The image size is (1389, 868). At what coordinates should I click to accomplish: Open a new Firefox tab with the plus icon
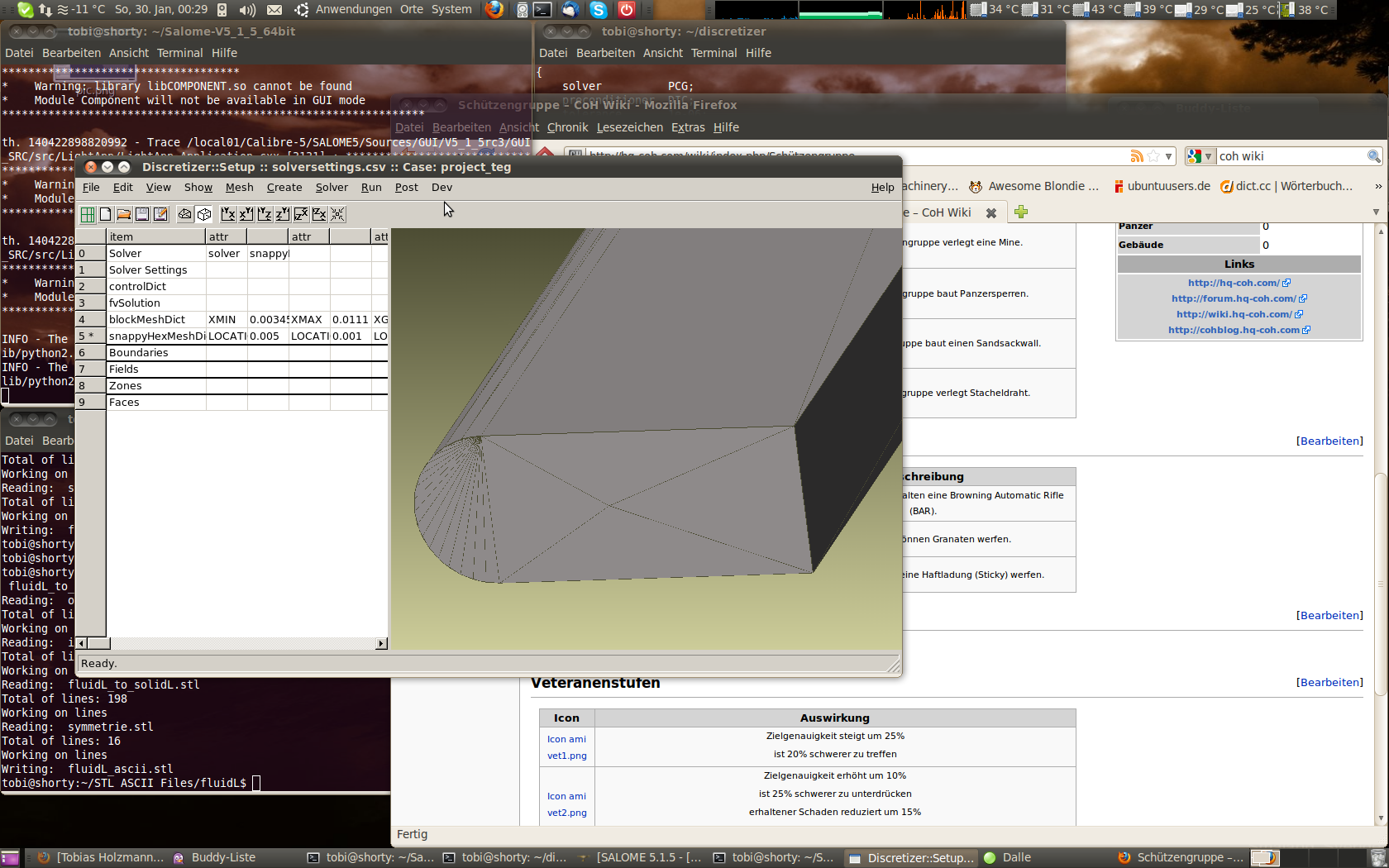(1021, 212)
